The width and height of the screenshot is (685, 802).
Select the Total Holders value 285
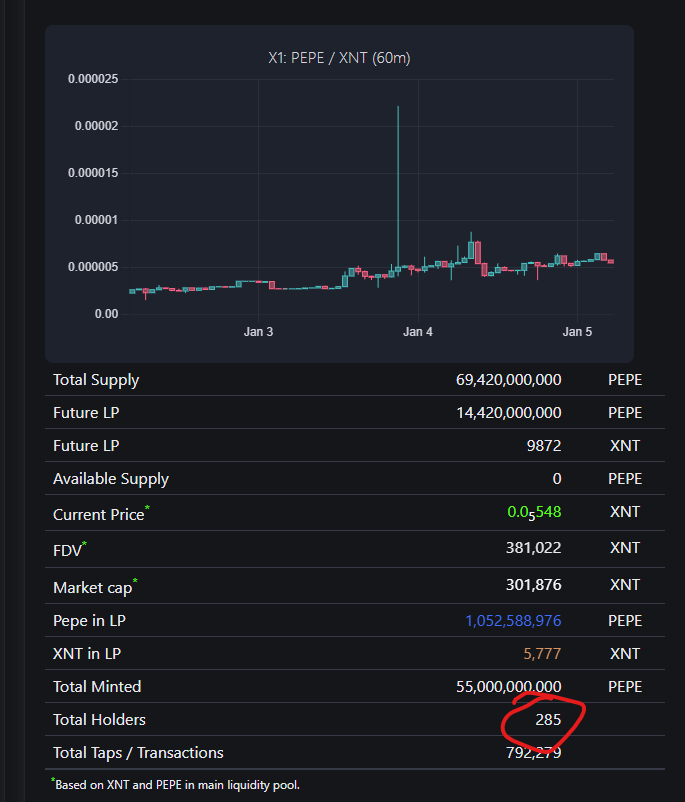click(548, 720)
